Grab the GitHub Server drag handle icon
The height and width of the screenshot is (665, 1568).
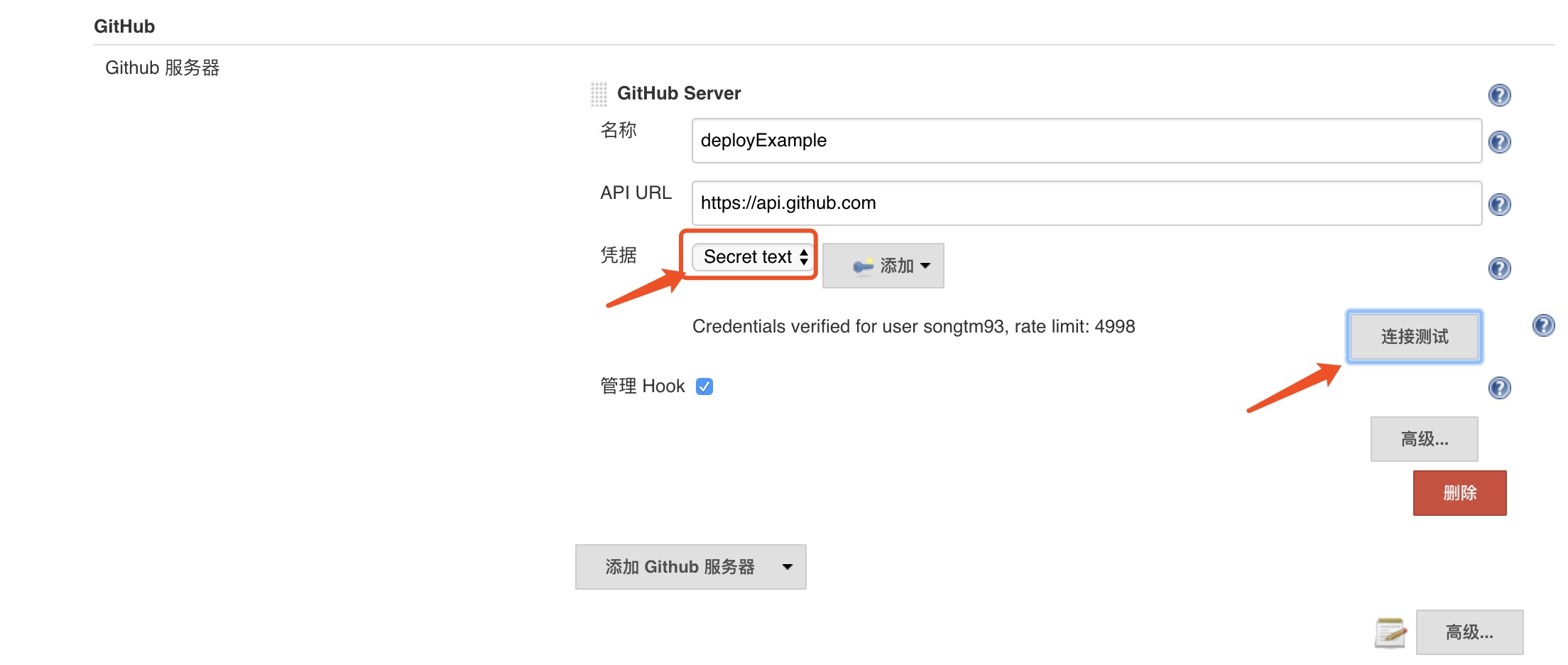click(599, 94)
